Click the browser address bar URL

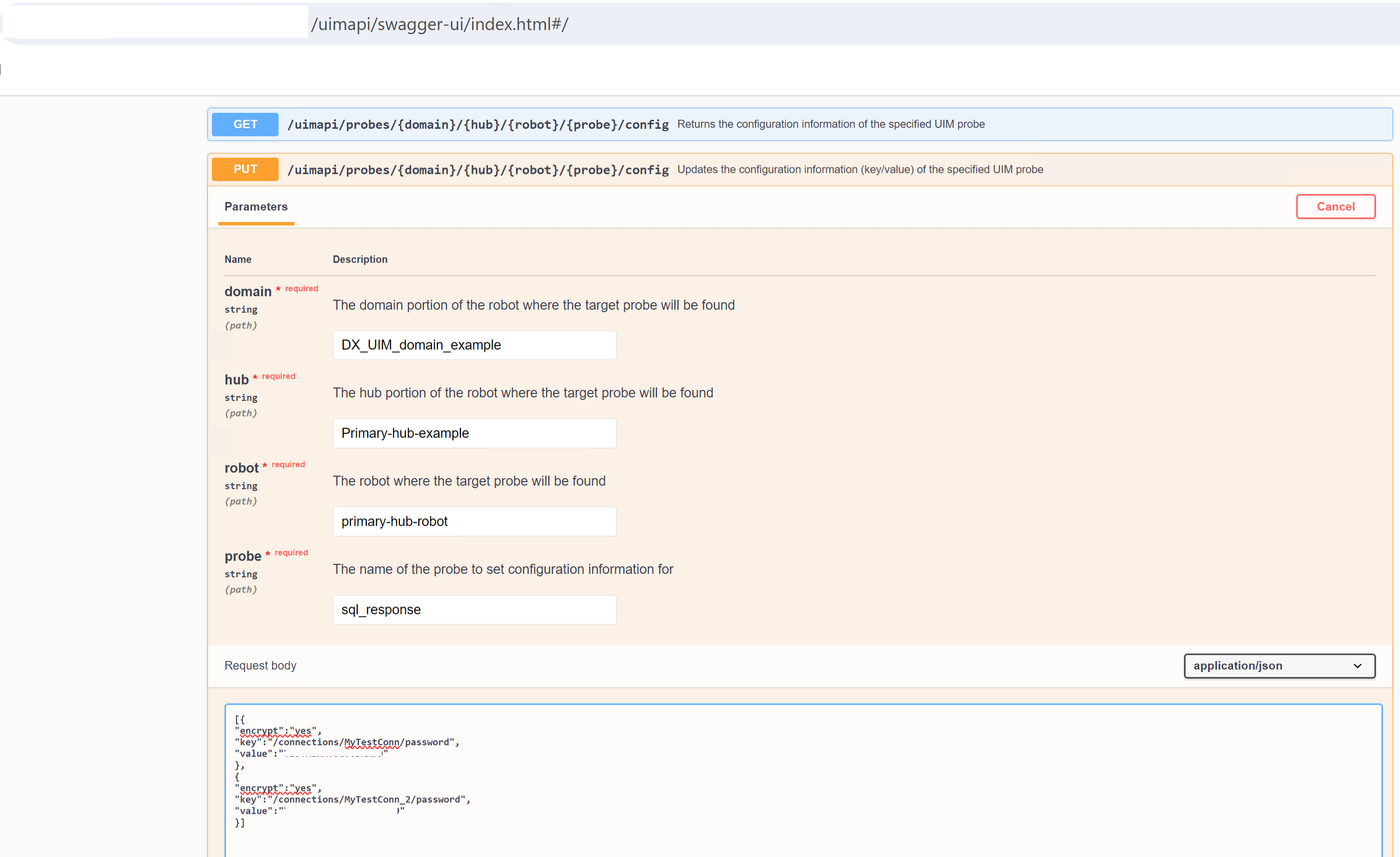(x=439, y=24)
